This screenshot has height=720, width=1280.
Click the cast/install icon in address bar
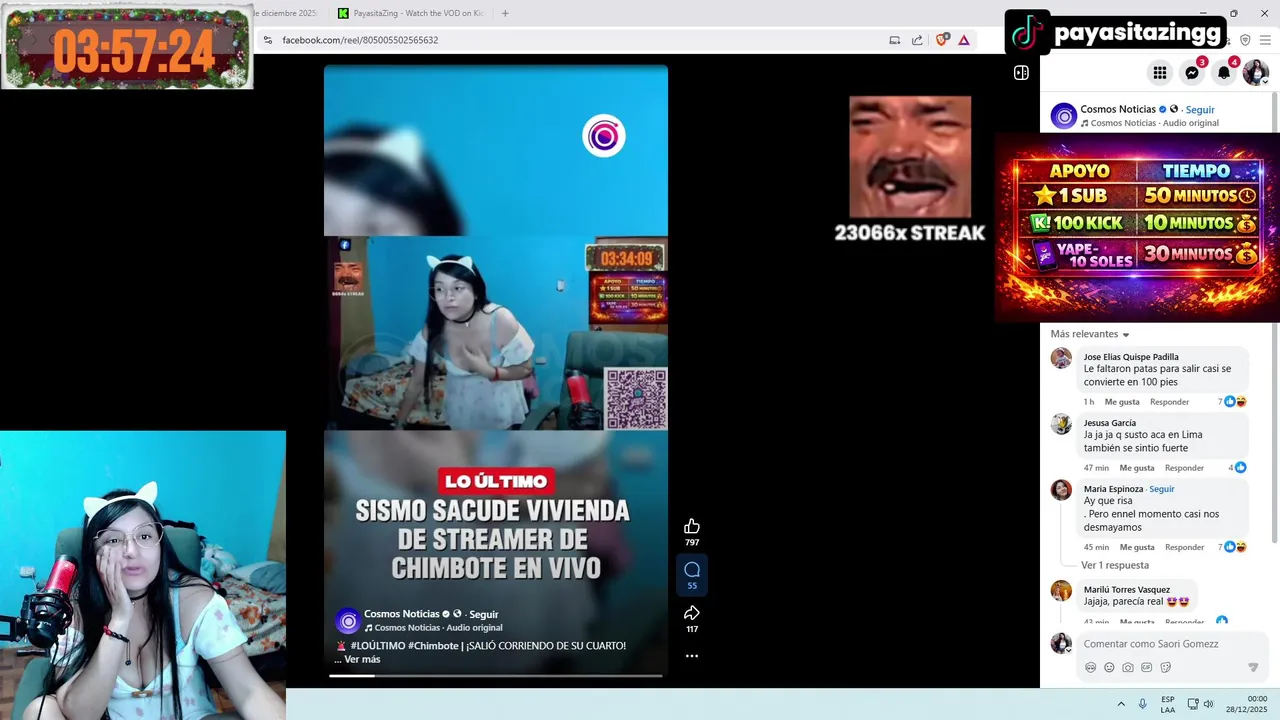point(894,40)
